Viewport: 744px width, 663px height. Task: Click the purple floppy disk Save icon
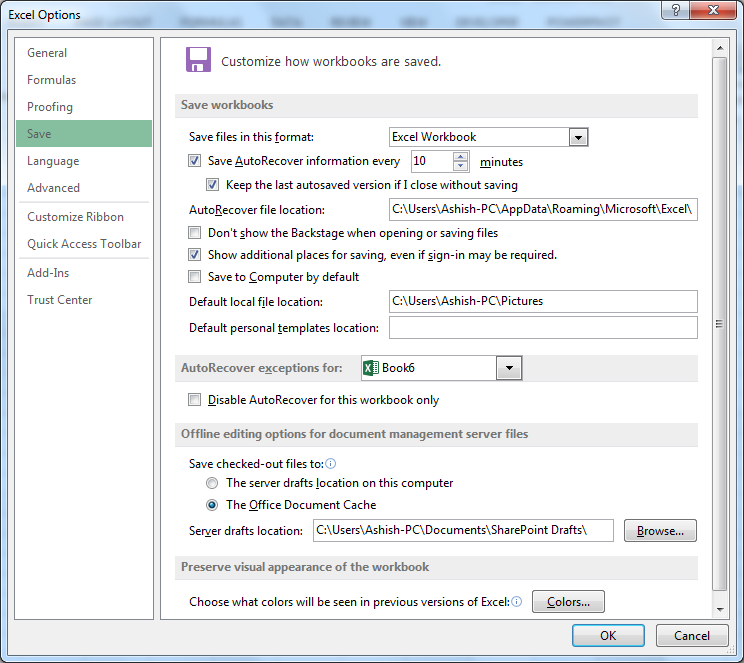pos(198,59)
